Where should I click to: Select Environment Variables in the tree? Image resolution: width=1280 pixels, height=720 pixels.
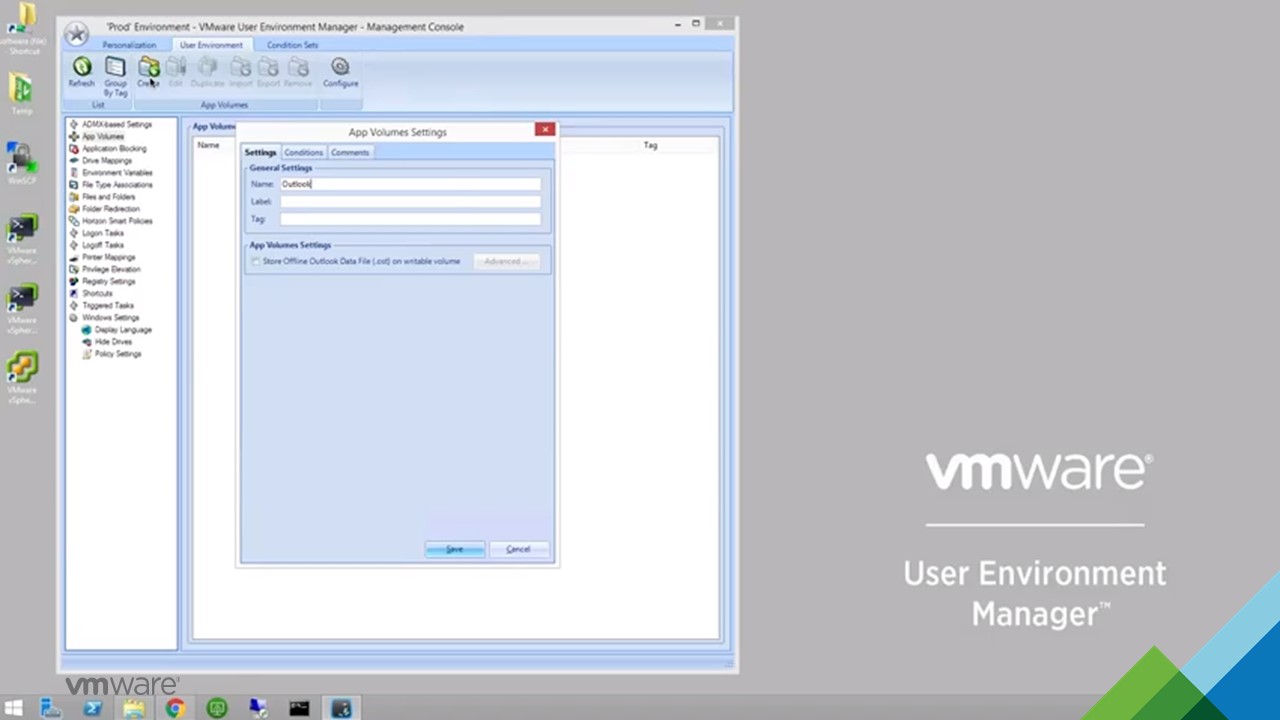(x=117, y=172)
